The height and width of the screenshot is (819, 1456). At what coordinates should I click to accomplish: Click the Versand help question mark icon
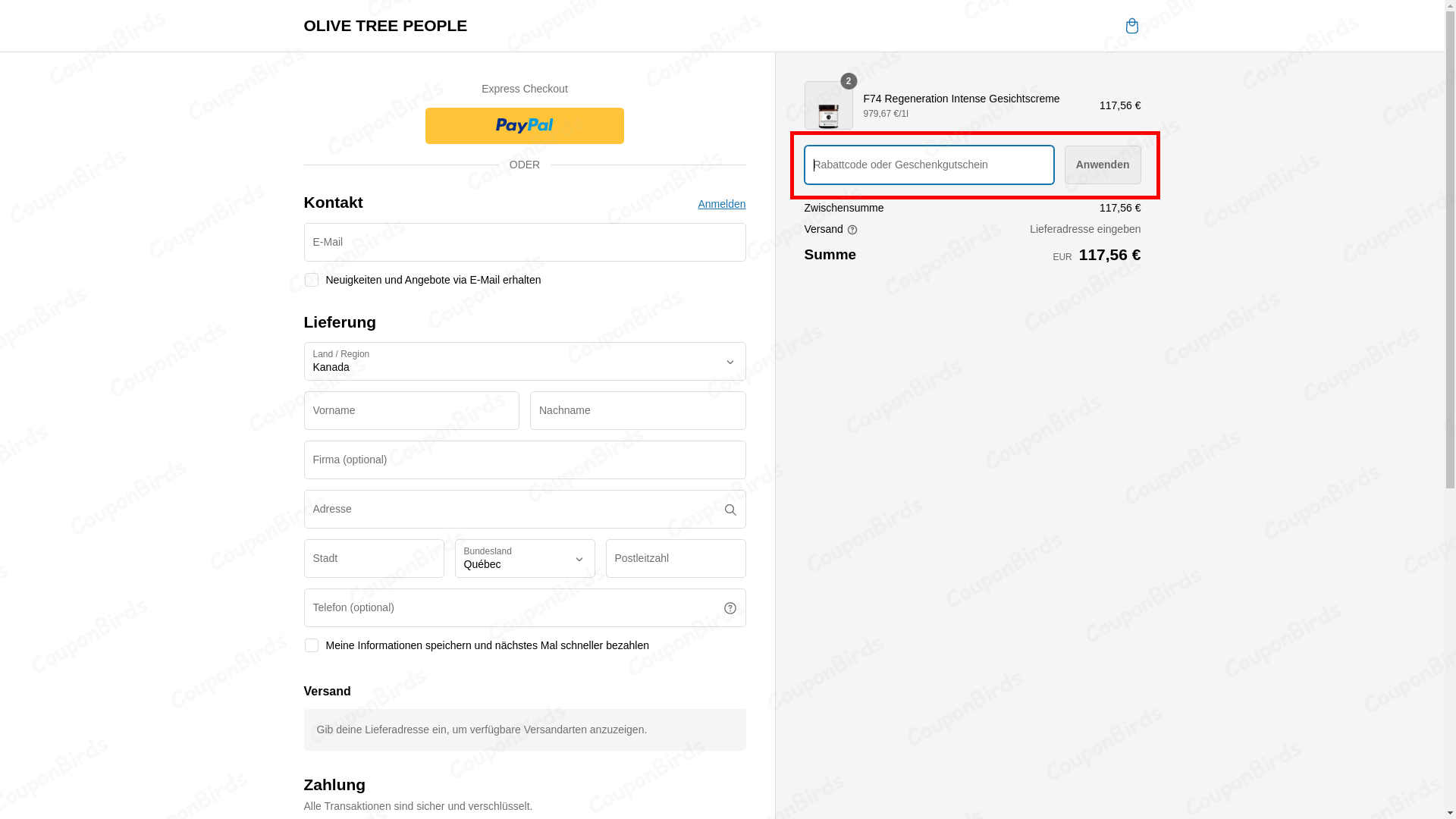(852, 230)
